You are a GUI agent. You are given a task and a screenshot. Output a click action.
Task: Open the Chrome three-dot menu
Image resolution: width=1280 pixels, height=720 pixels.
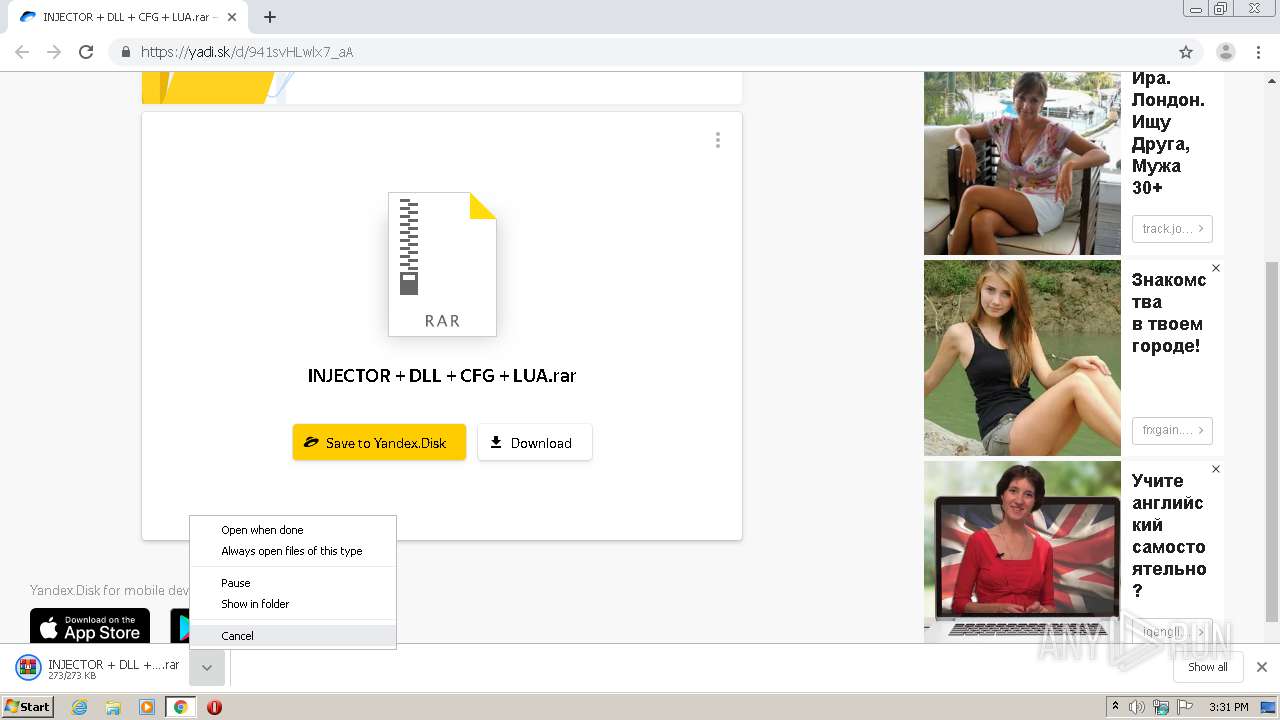pos(1259,52)
